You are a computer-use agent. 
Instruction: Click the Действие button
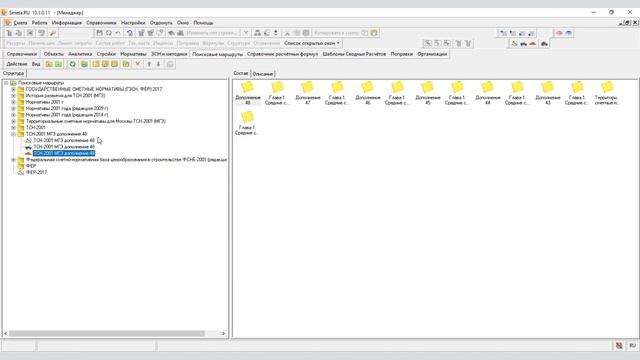17,64
